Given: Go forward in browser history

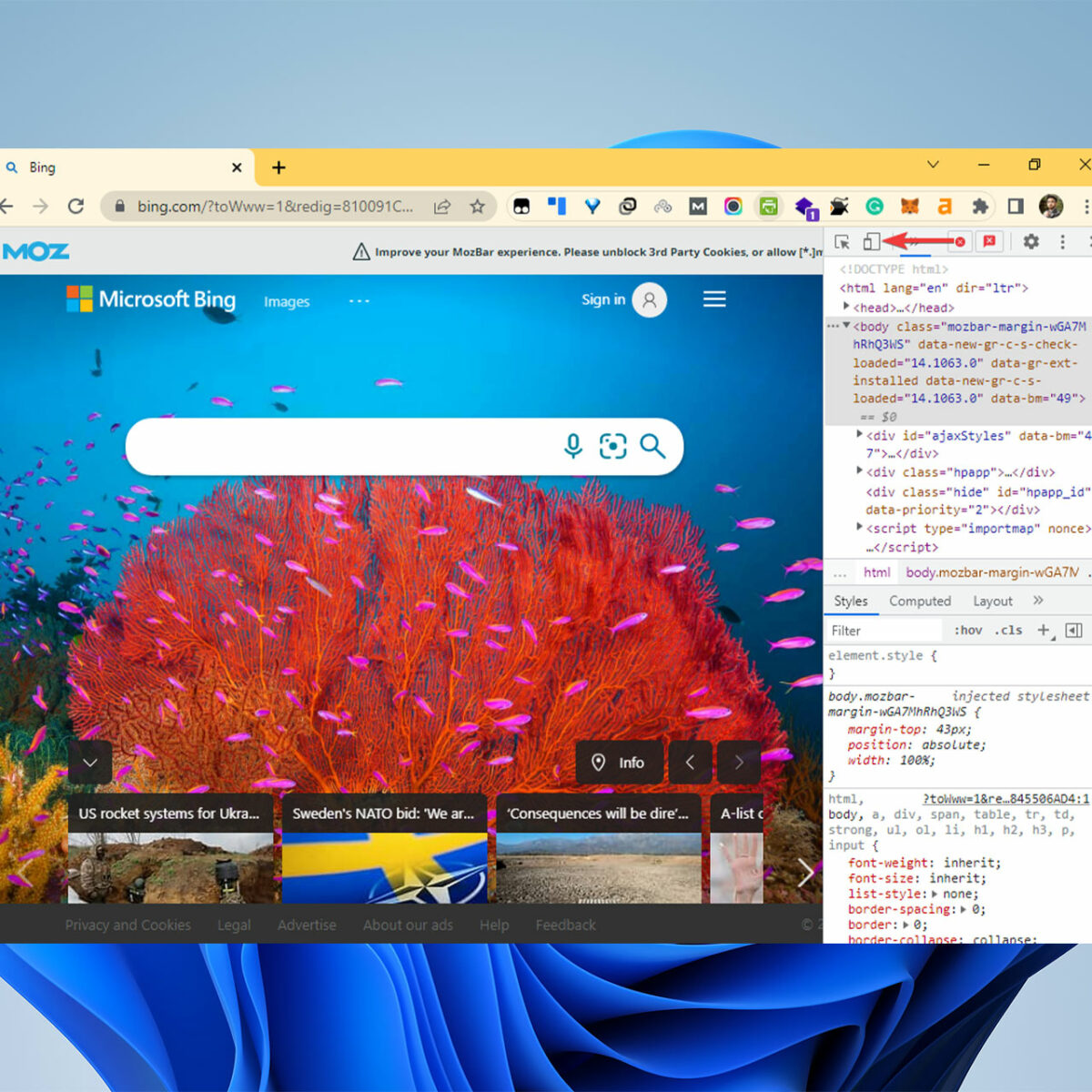Looking at the screenshot, I should 40,207.
